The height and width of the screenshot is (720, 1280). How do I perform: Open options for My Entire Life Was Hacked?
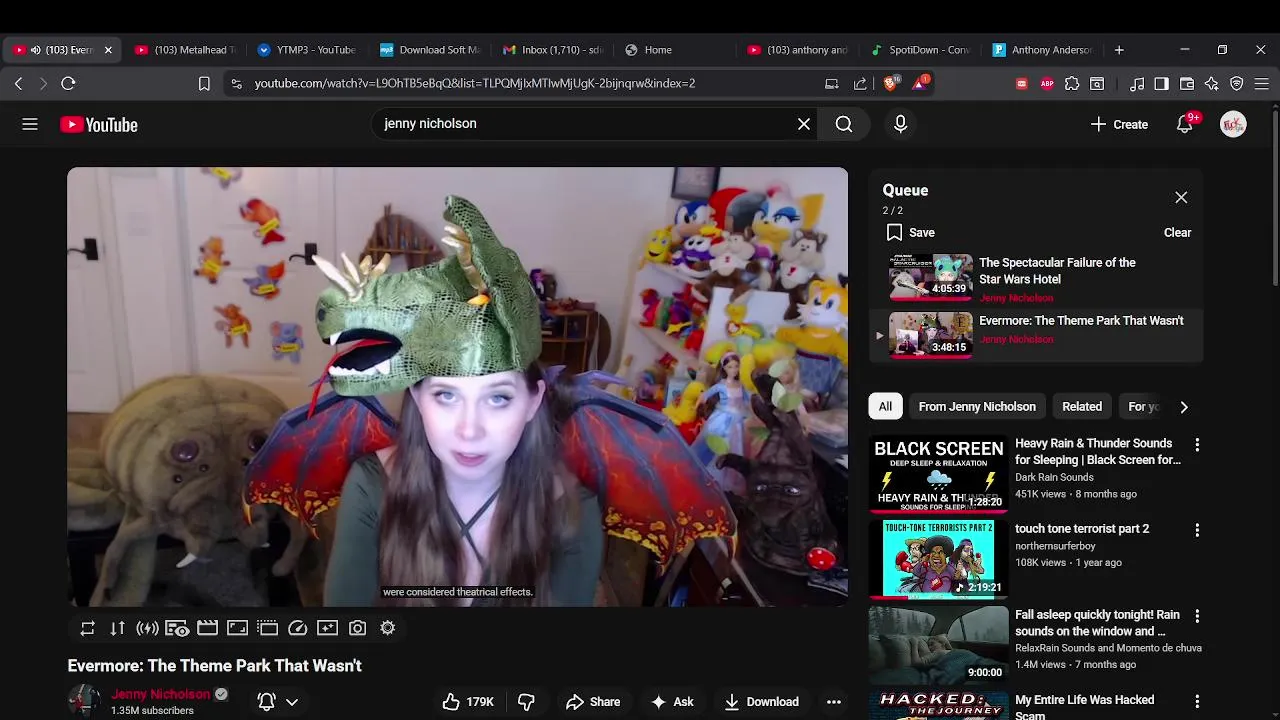pyautogui.click(x=1197, y=702)
